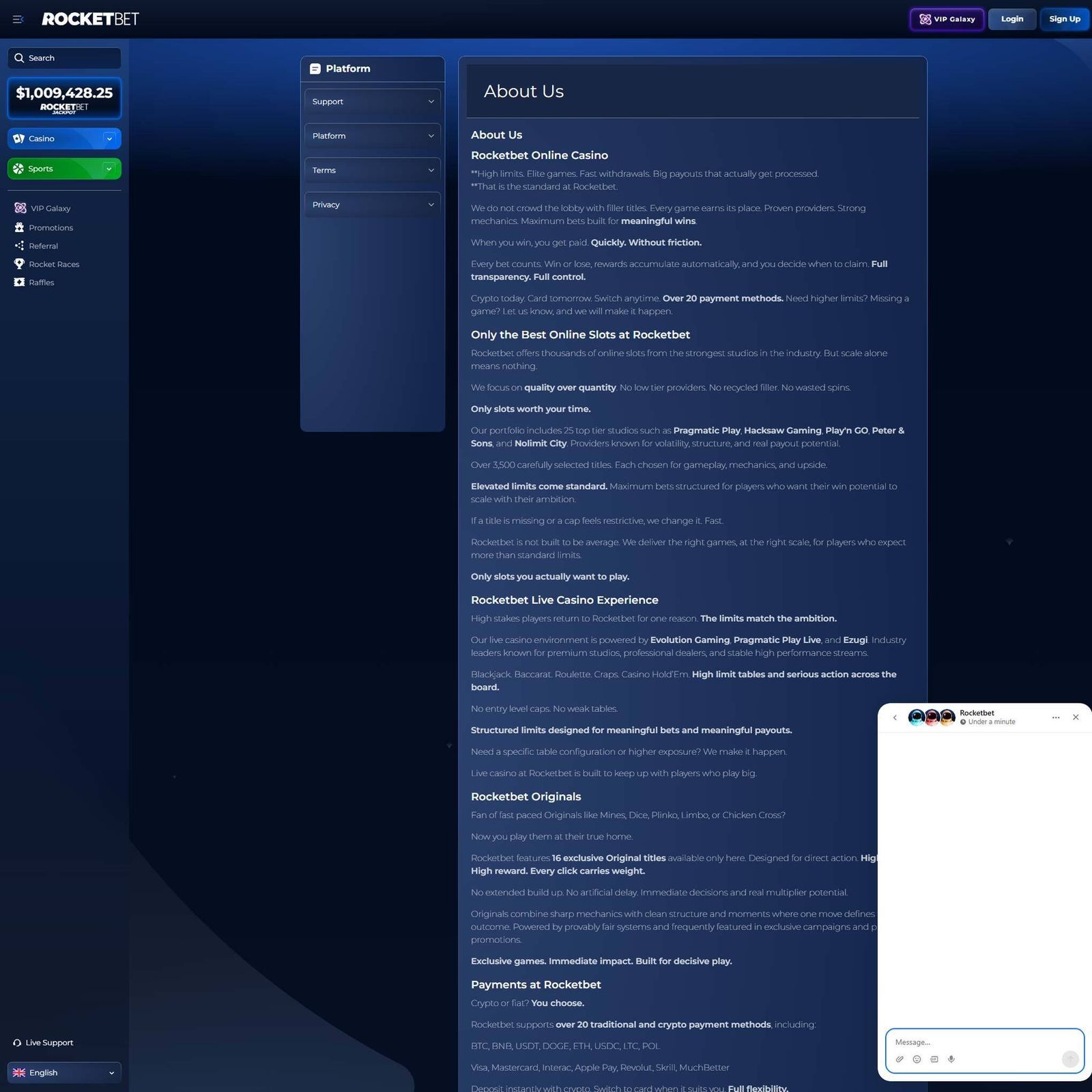
Task: Click the chevron on the Terms row
Action: tap(431, 170)
